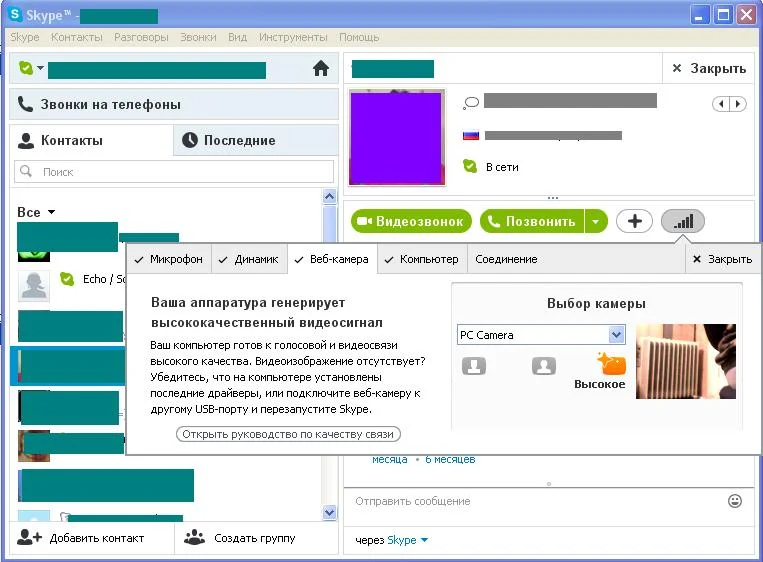This screenshot has width=763, height=562.
Task: Click the Позвонить call button
Action: click(x=532, y=221)
